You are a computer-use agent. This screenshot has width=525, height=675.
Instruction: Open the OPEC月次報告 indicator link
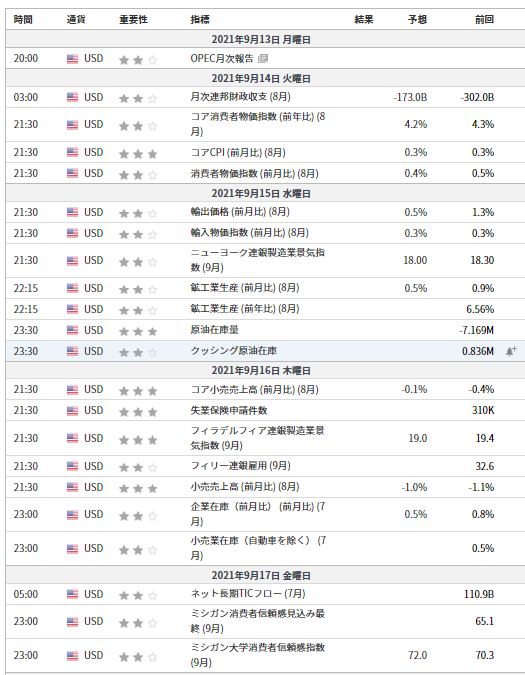tap(222, 59)
